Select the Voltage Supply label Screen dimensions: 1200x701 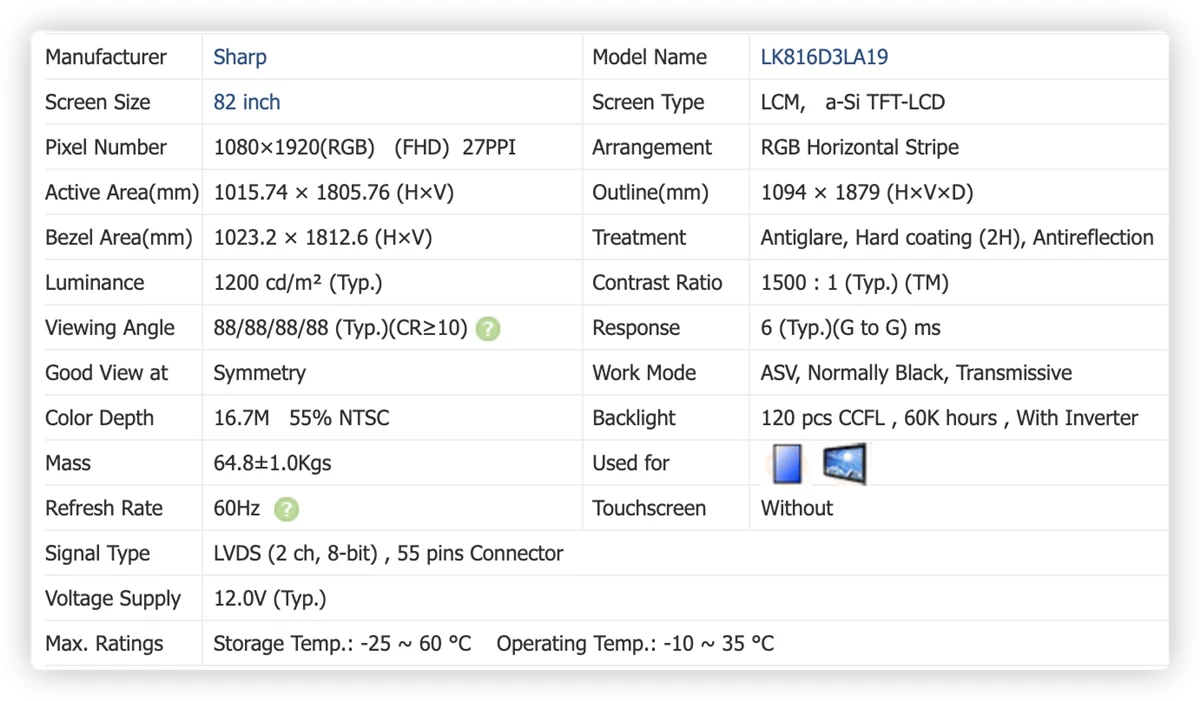tap(113, 599)
